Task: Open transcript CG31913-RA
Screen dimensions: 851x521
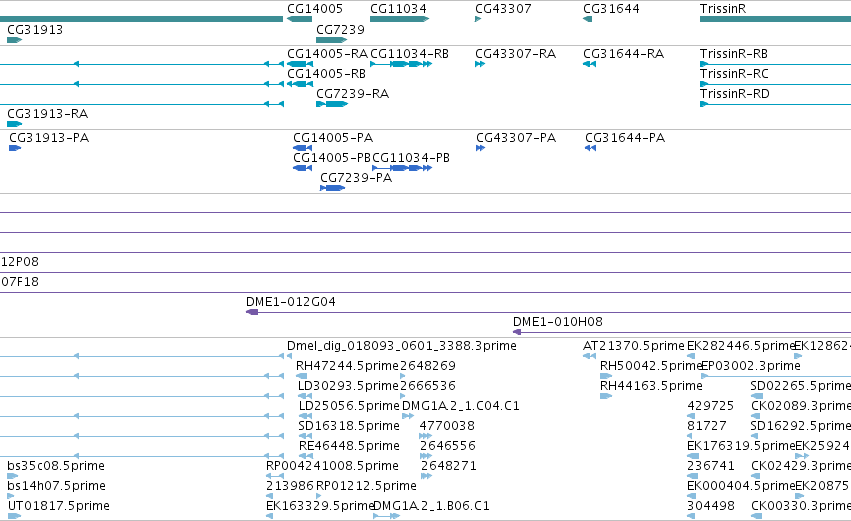Action: 15,124
